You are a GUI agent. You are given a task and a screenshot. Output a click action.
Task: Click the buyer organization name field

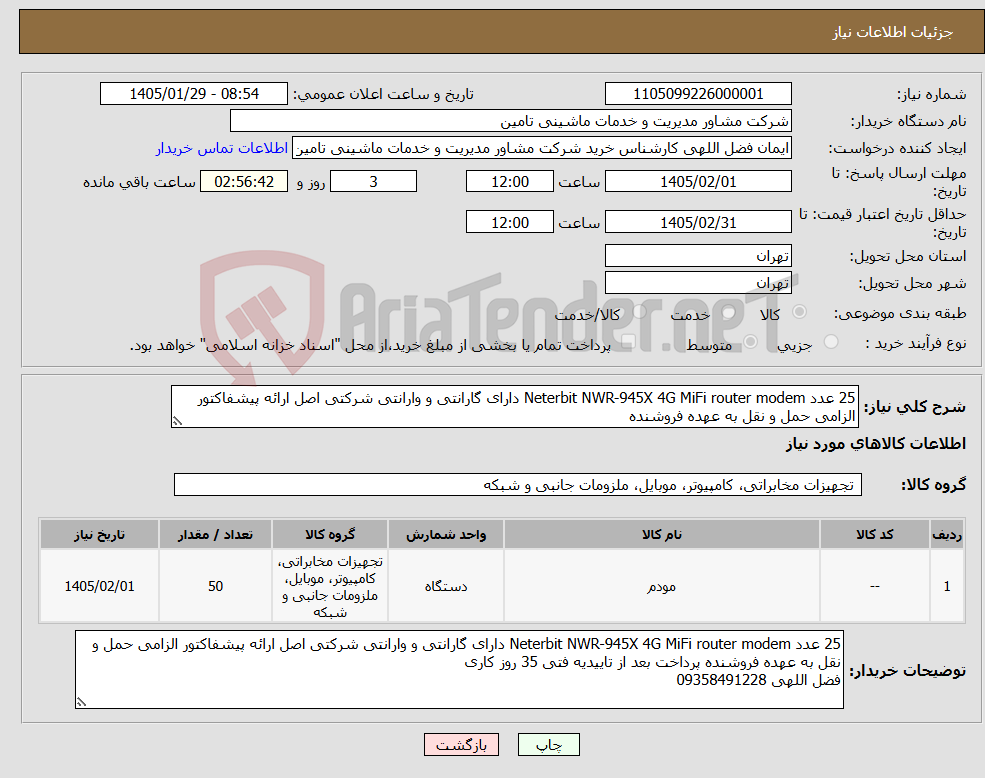tap(511, 121)
